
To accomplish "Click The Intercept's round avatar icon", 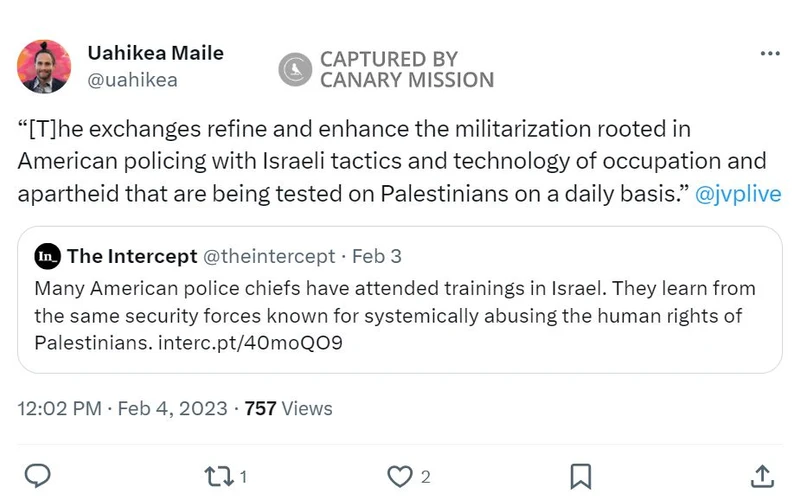I will coord(47,256).
